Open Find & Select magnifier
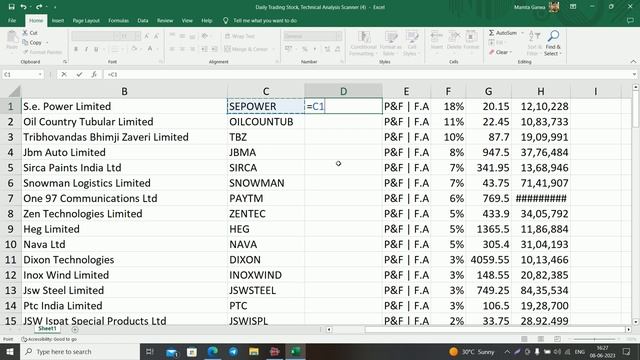Viewport: 640px width, 360px height. coord(553,37)
